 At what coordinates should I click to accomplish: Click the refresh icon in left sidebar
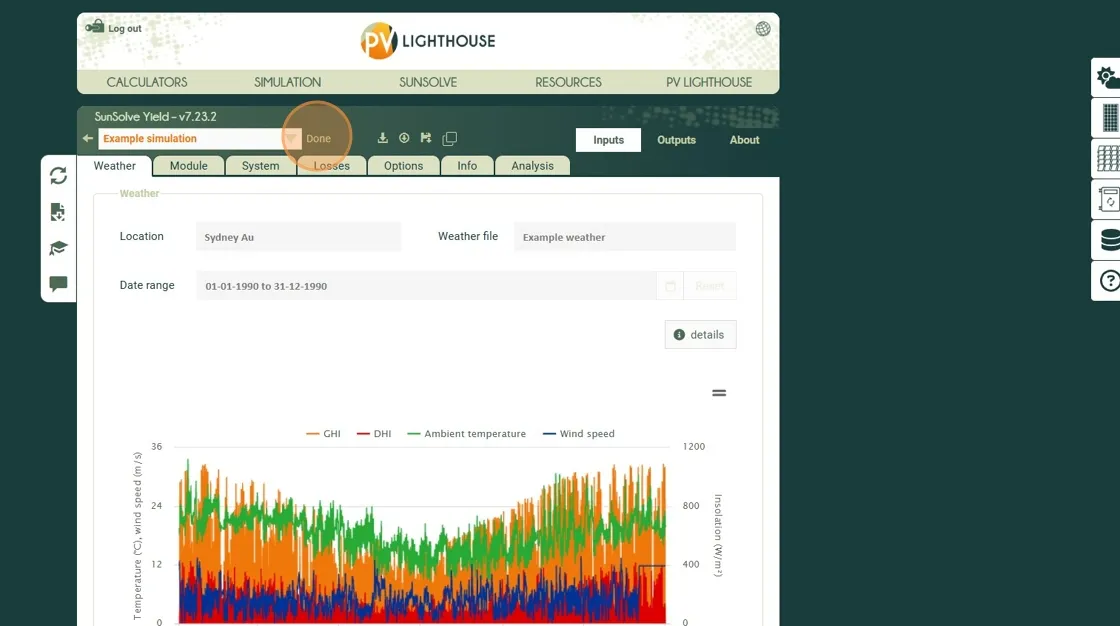(58, 176)
